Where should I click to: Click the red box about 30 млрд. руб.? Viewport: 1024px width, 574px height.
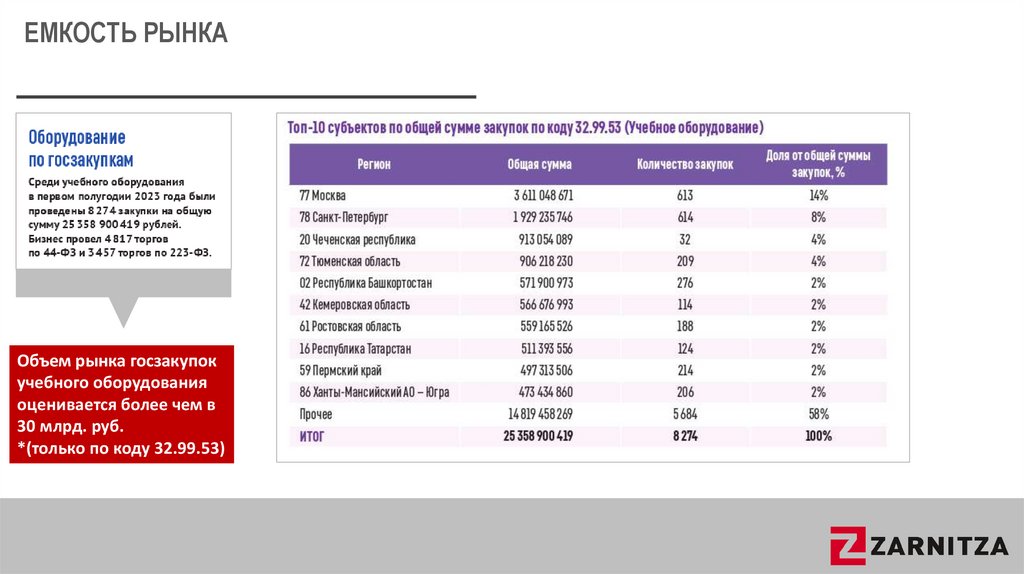coord(121,404)
